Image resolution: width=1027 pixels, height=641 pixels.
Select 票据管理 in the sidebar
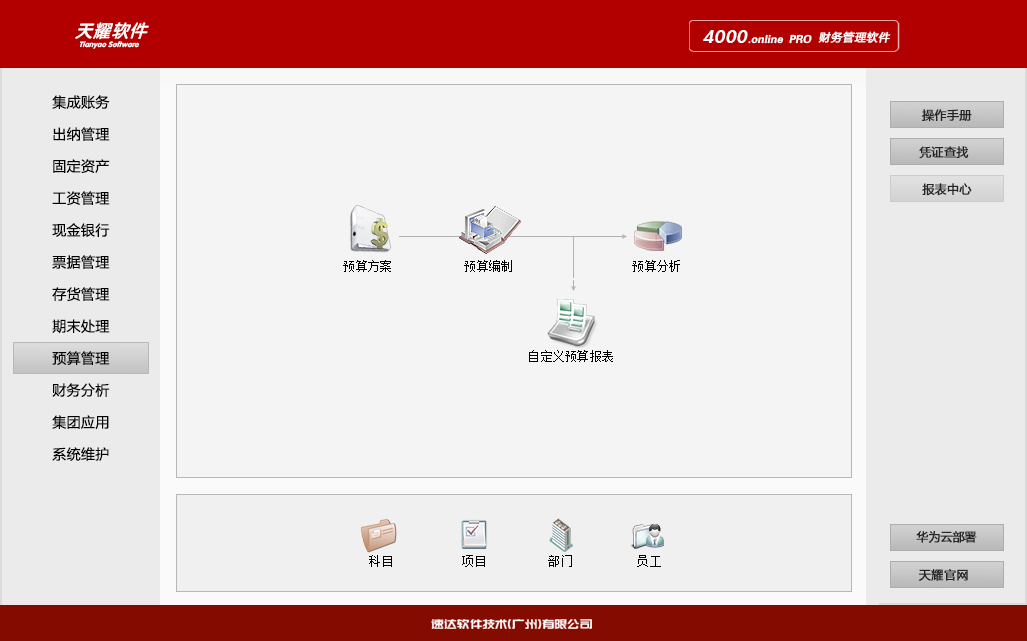pos(81,263)
